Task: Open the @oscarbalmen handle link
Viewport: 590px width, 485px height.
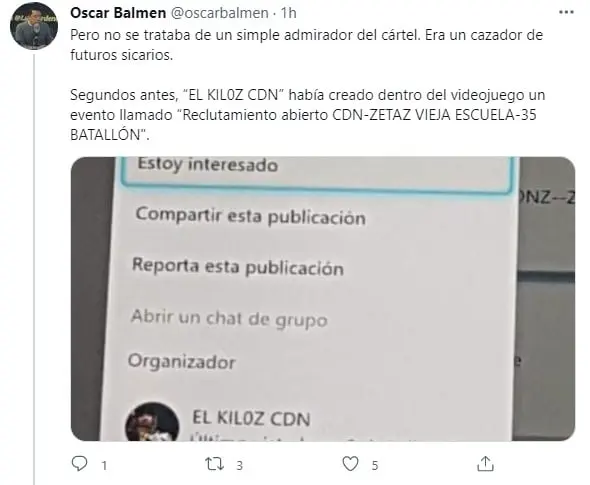Action: (220, 13)
